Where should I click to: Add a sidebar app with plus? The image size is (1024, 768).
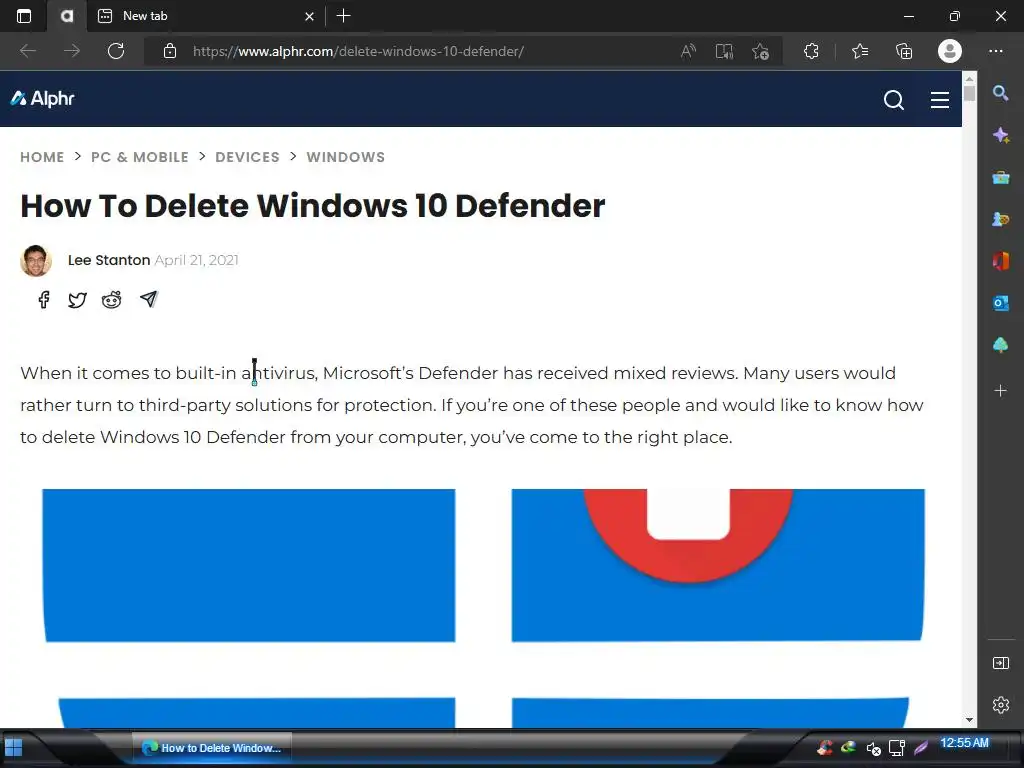[x=1000, y=391]
